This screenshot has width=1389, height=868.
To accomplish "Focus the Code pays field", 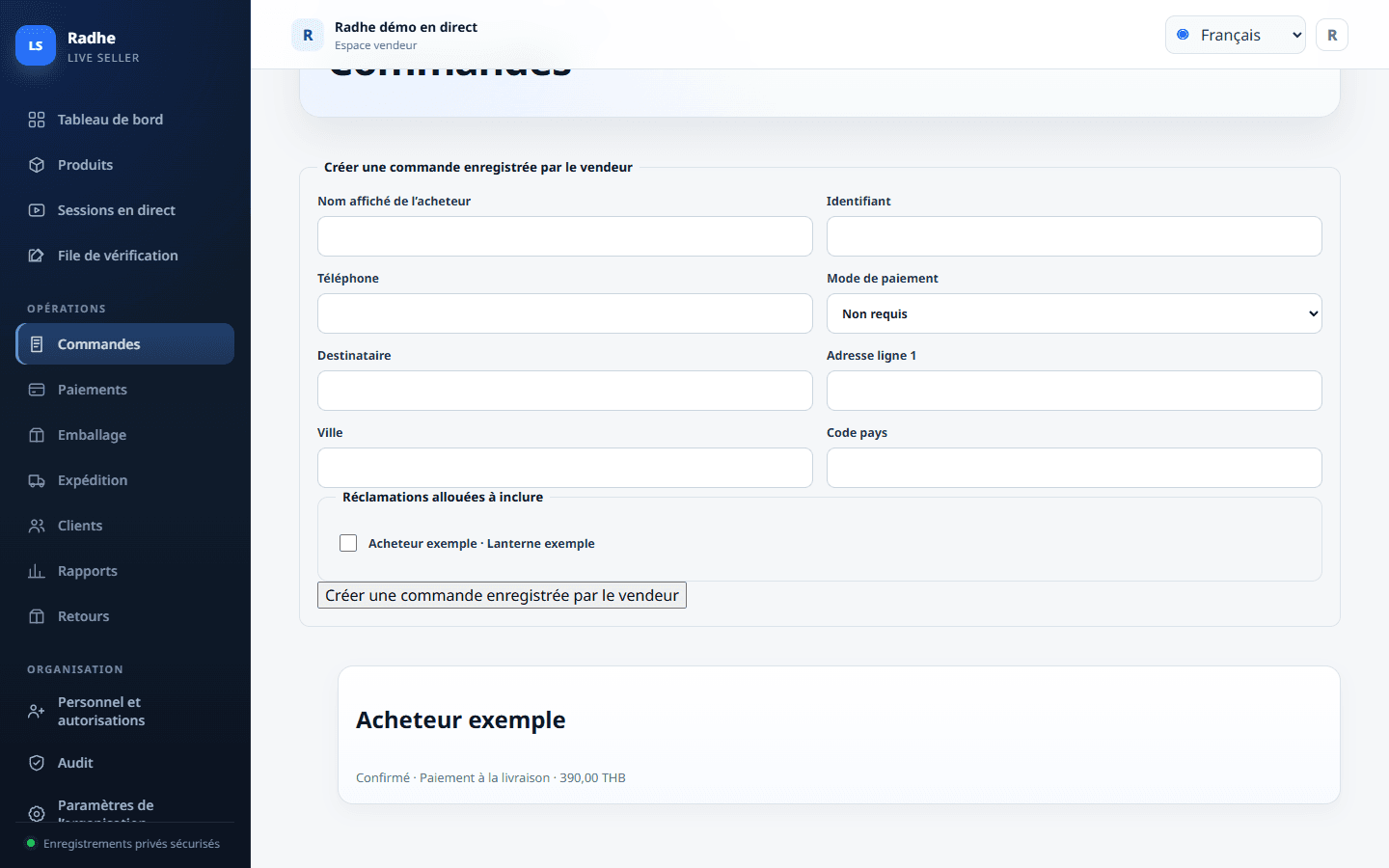I will [x=1074, y=468].
